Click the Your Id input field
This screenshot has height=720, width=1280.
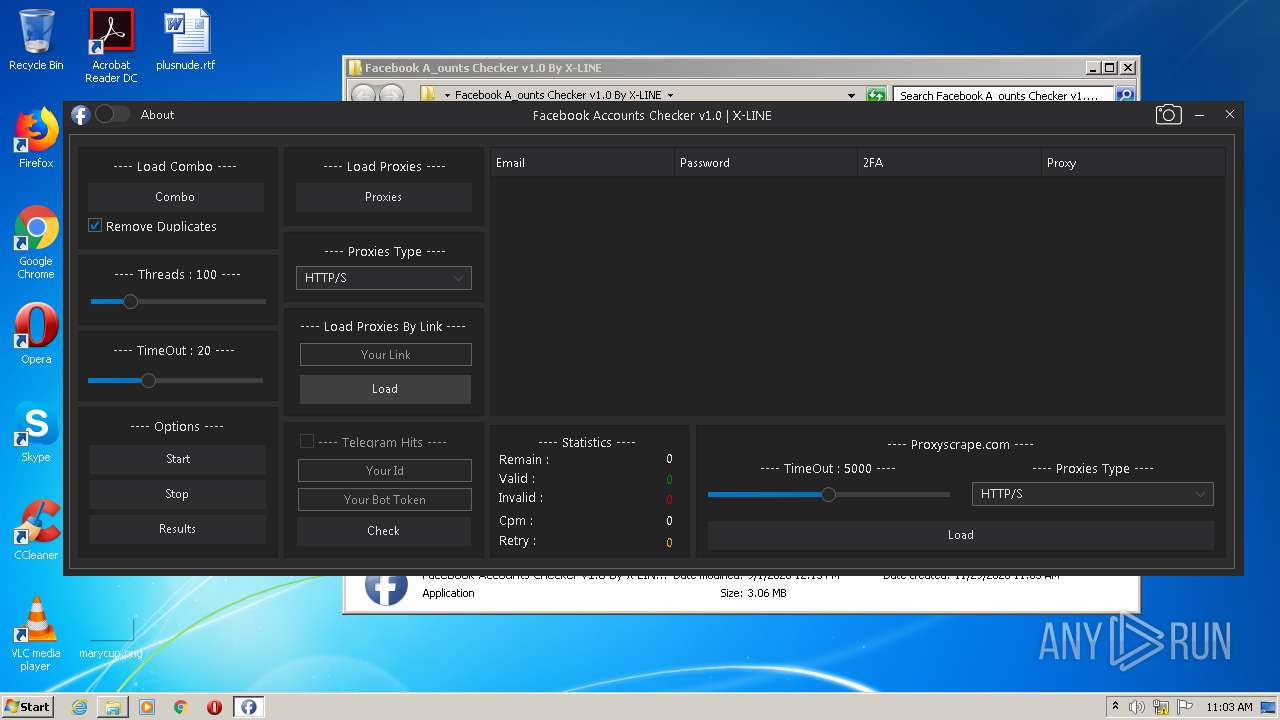[x=385, y=470]
